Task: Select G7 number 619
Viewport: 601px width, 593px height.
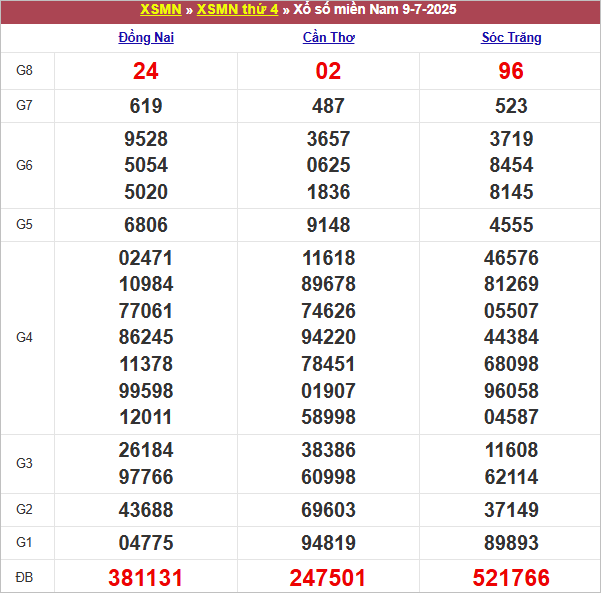Action: [146, 106]
